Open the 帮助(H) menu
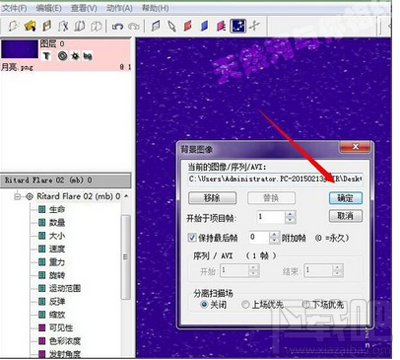Screen dimensions: 400x360 pyautogui.click(x=155, y=8)
